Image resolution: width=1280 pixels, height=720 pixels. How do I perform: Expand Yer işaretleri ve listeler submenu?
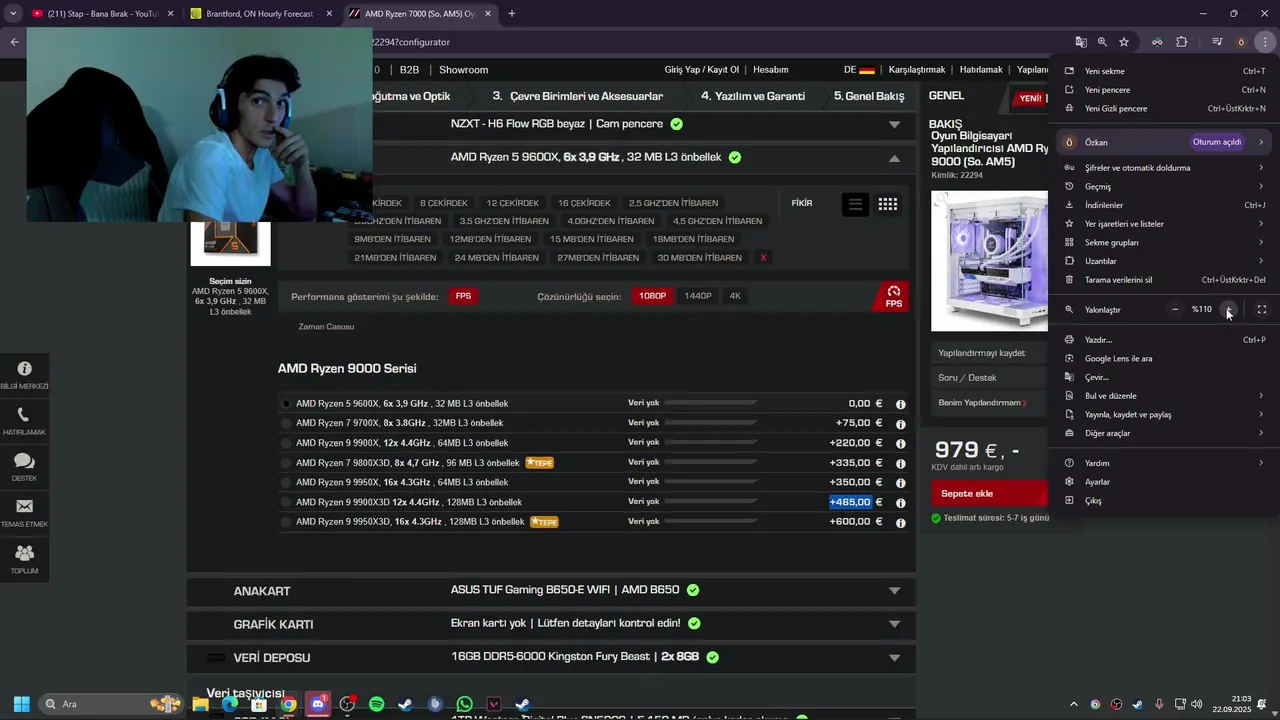tap(1165, 224)
